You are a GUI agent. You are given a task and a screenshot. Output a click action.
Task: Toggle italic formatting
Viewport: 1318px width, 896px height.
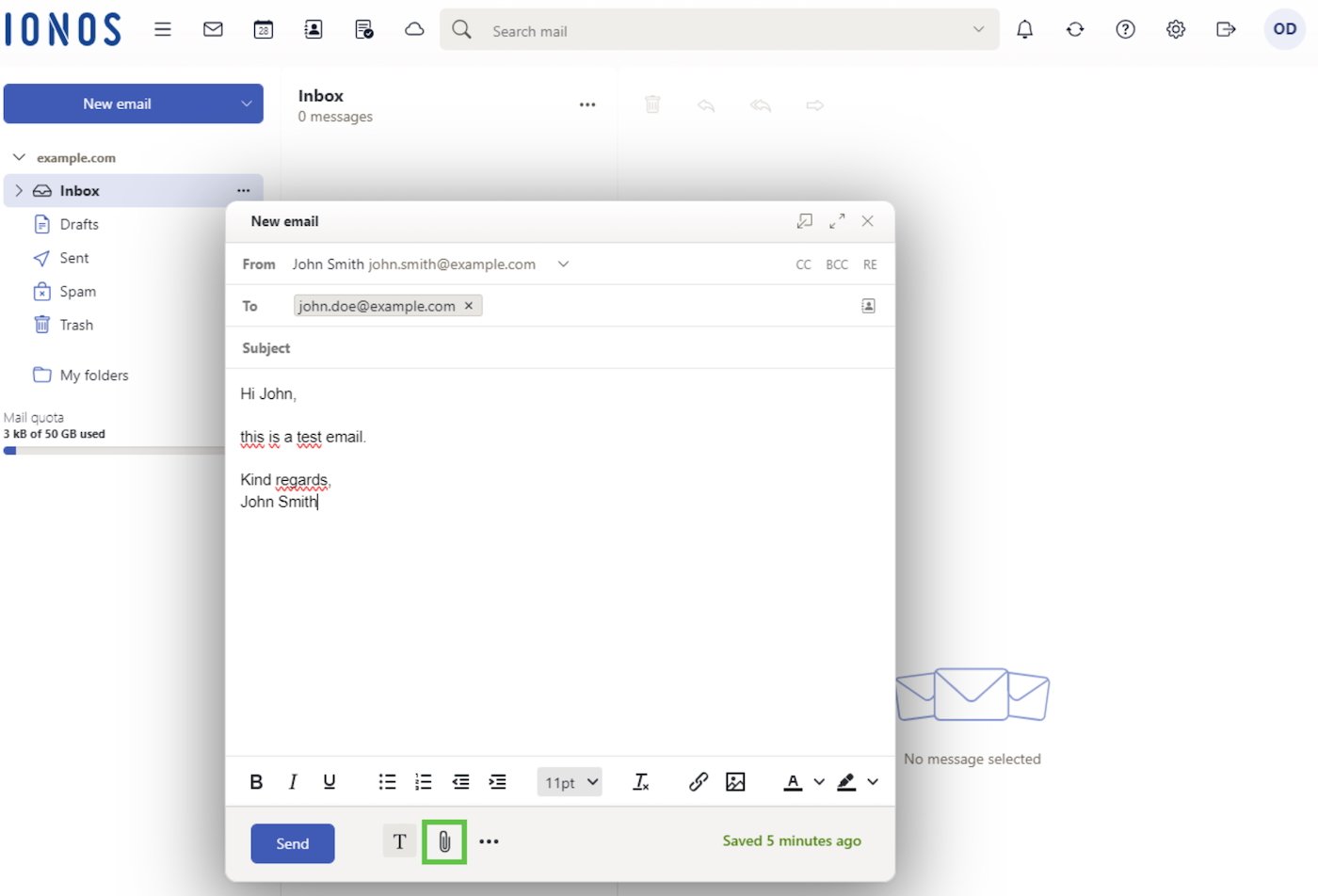click(x=292, y=781)
